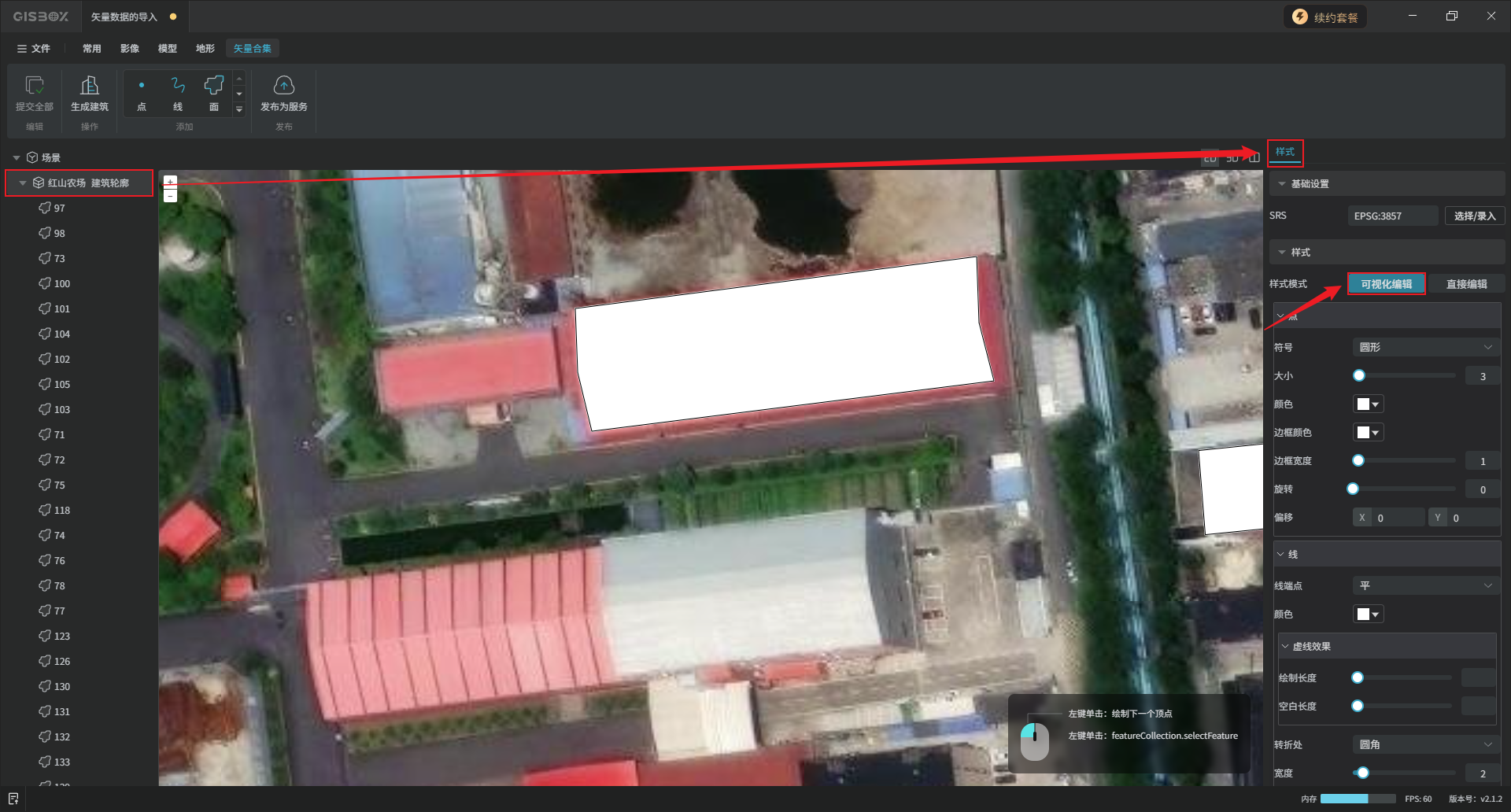Select polygon feature 105 in the tree

61,385
